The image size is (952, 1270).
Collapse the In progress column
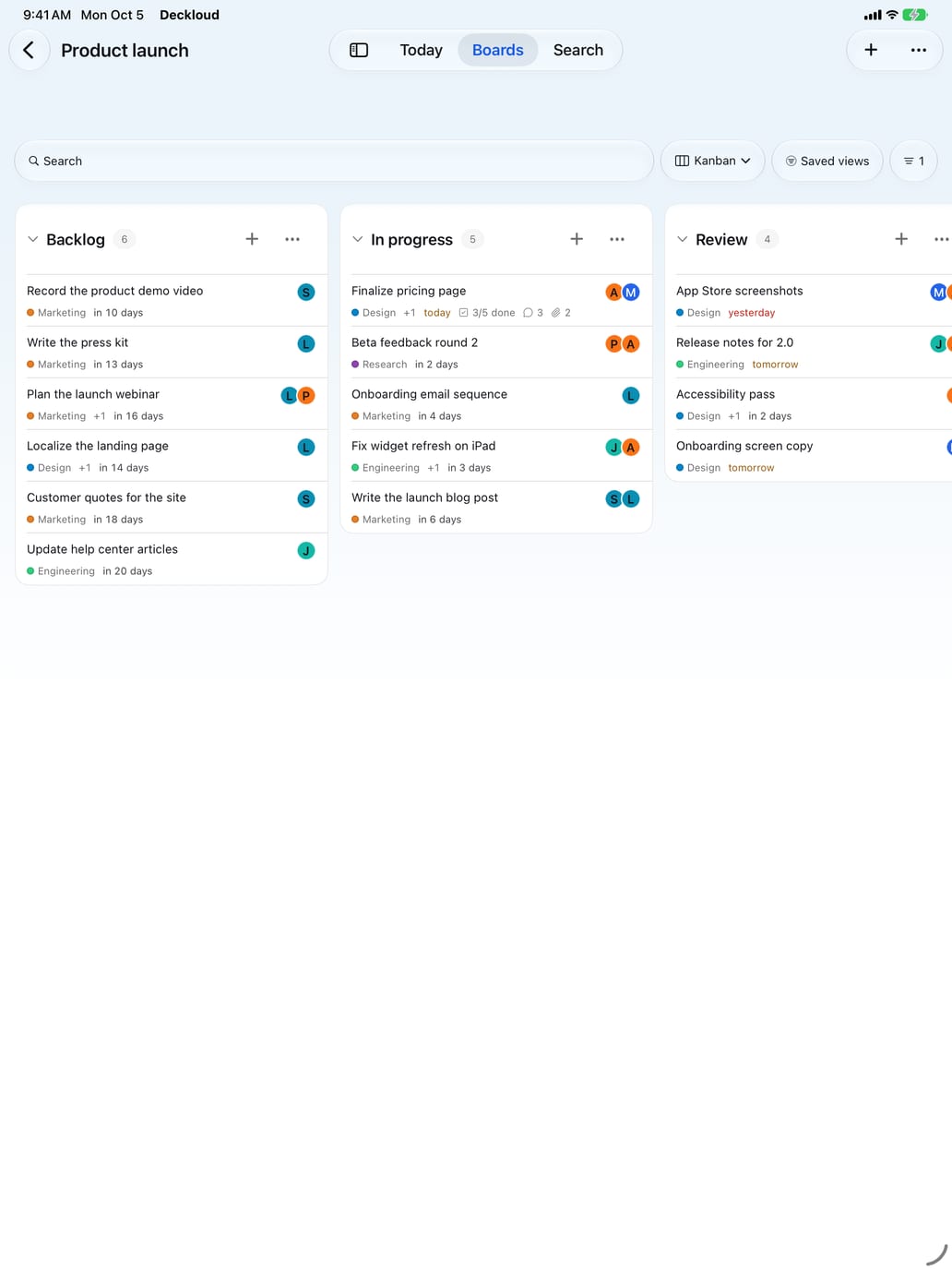(x=358, y=239)
